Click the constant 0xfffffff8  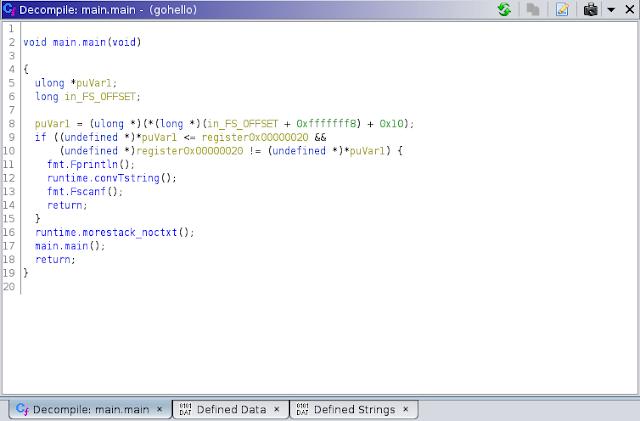pos(326,124)
